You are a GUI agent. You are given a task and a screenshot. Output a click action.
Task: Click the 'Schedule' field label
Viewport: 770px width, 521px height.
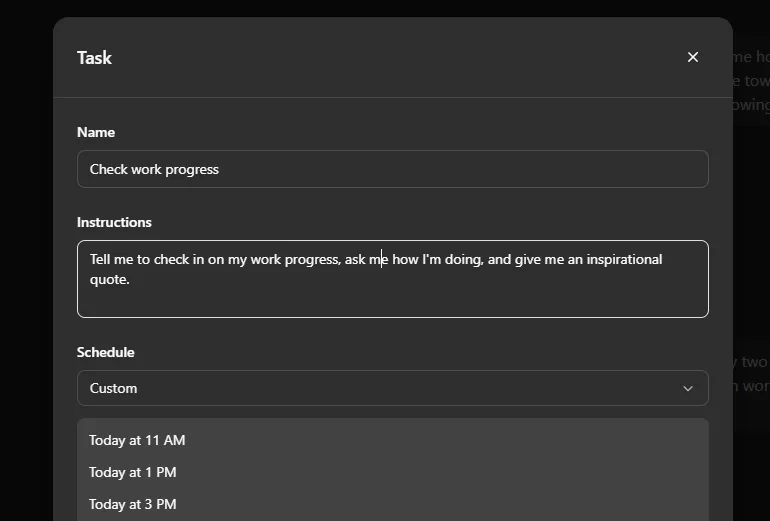[x=105, y=352]
